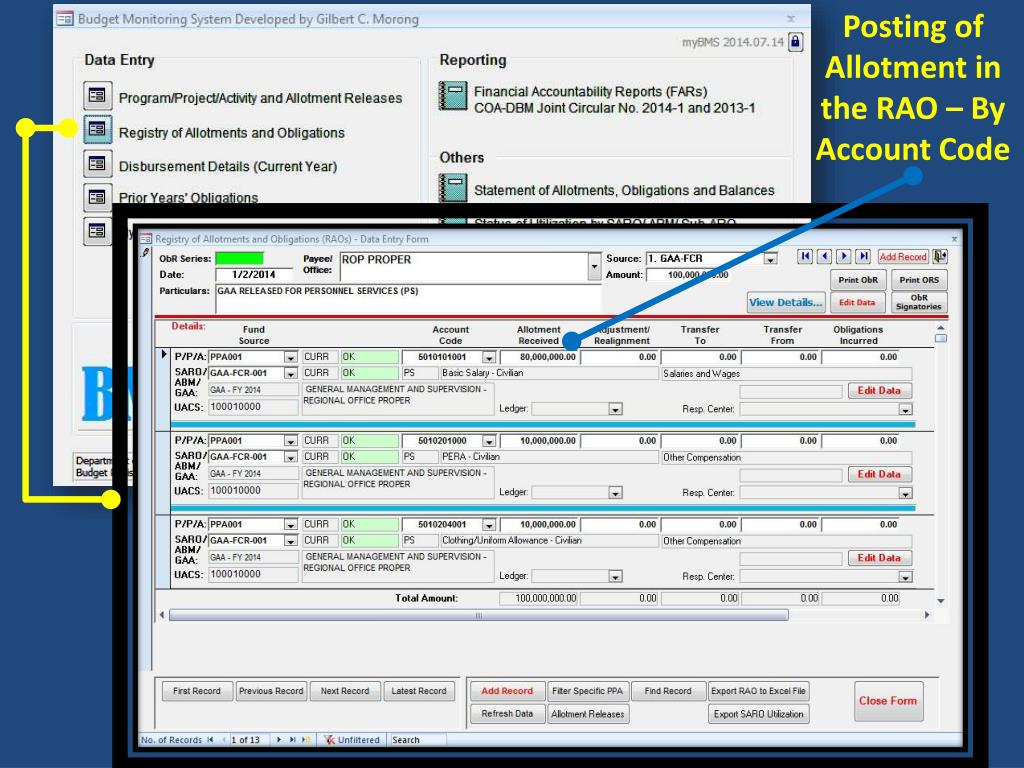
Task: Click Refresh Data button
Action: click(507, 714)
